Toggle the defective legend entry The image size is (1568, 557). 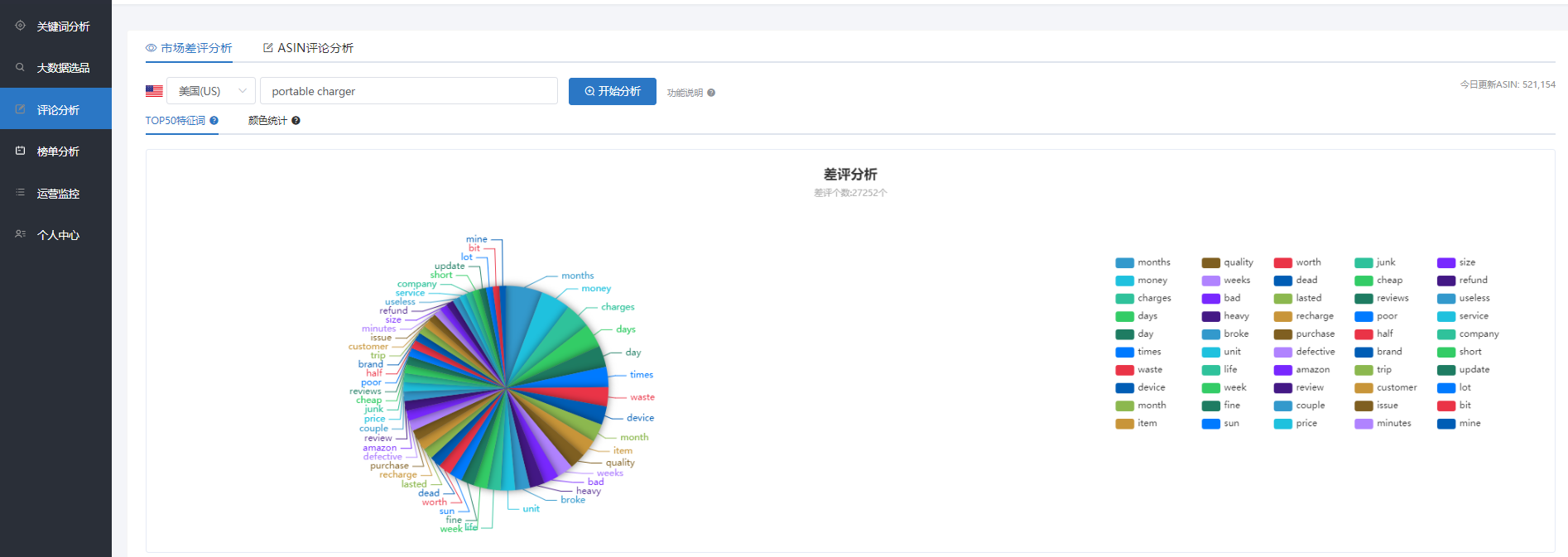[1305, 352]
